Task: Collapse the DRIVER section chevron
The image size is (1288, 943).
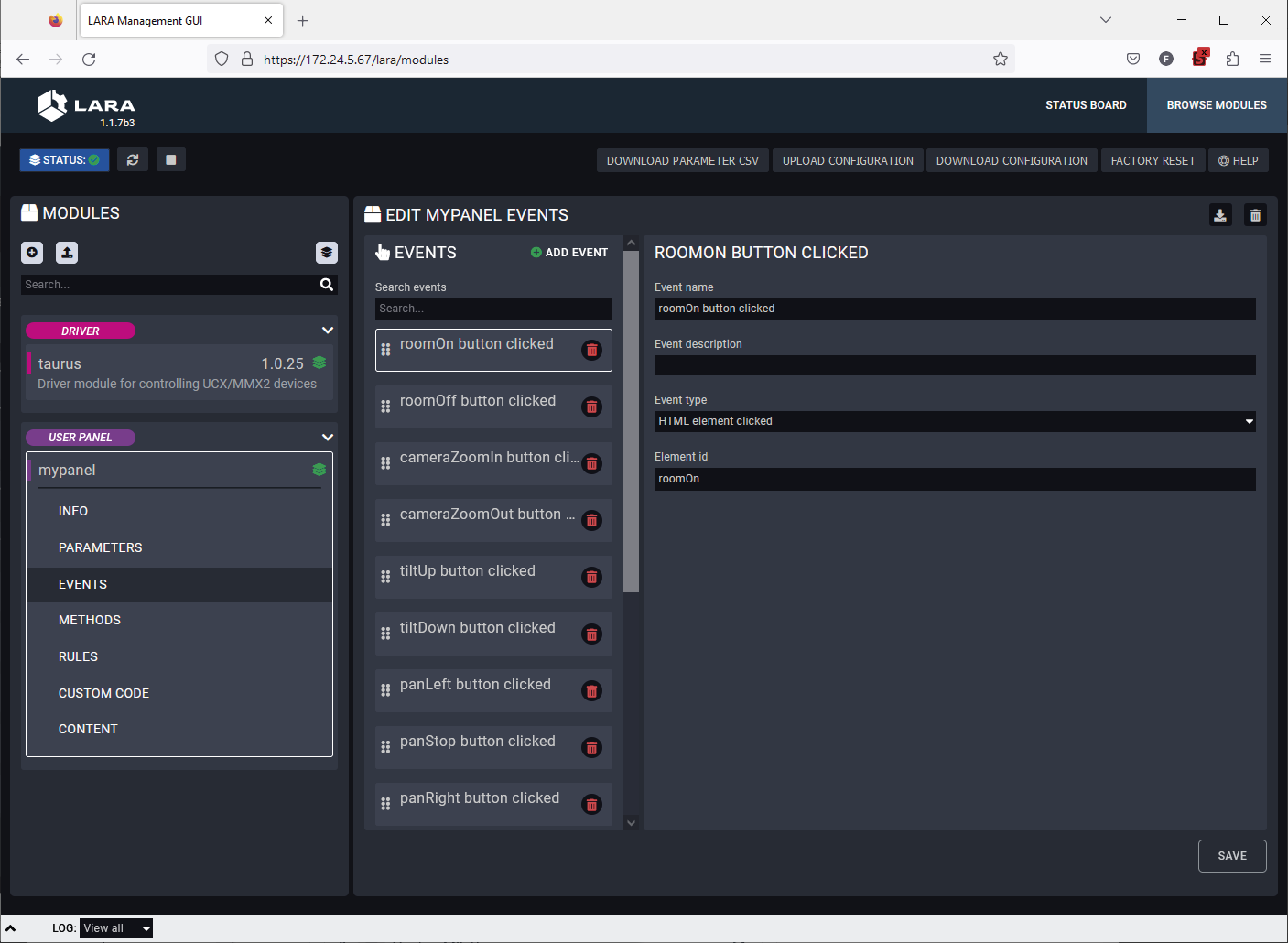Action: coord(328,331)
